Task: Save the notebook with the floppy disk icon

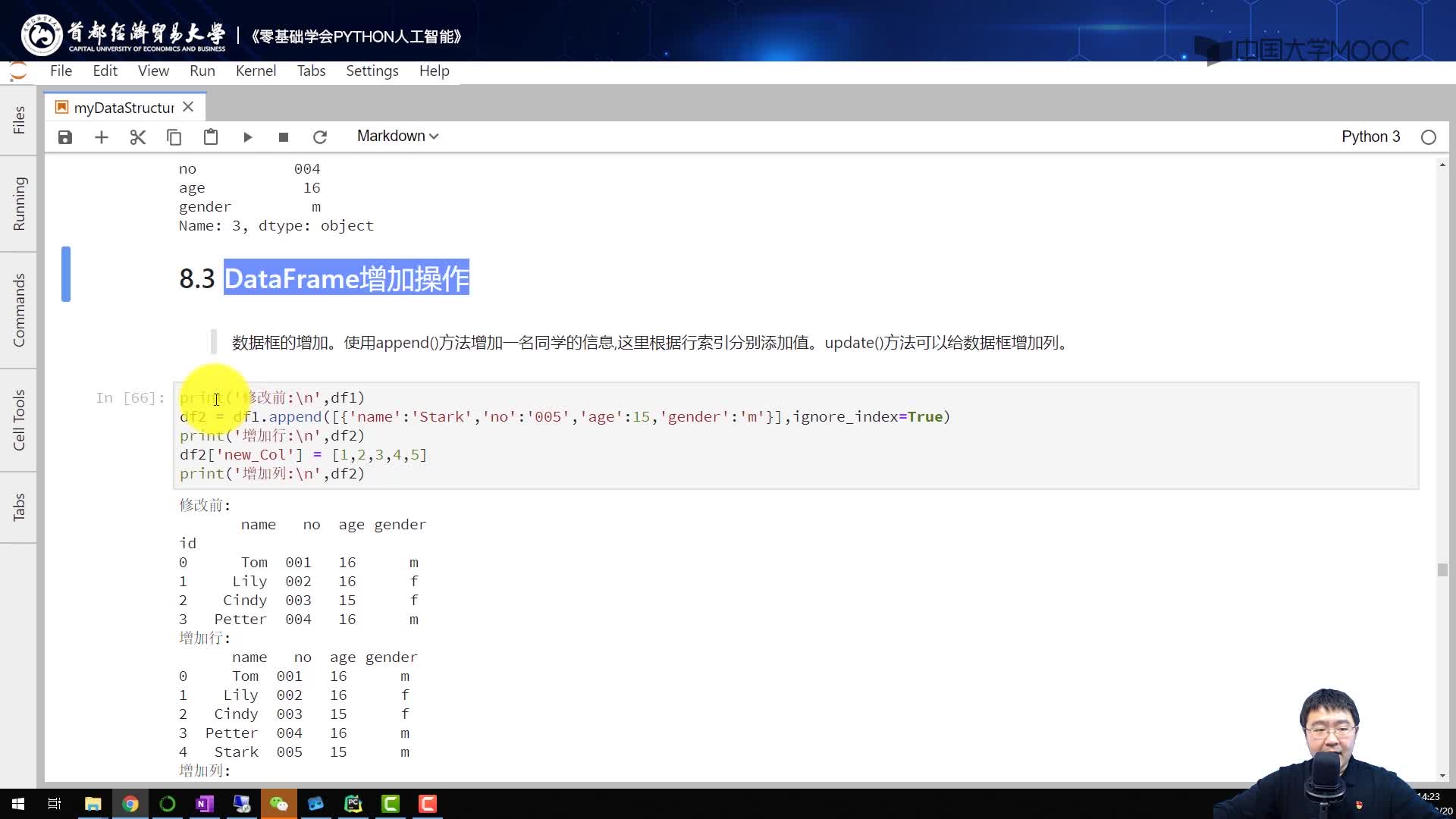Action: (65, 137)
